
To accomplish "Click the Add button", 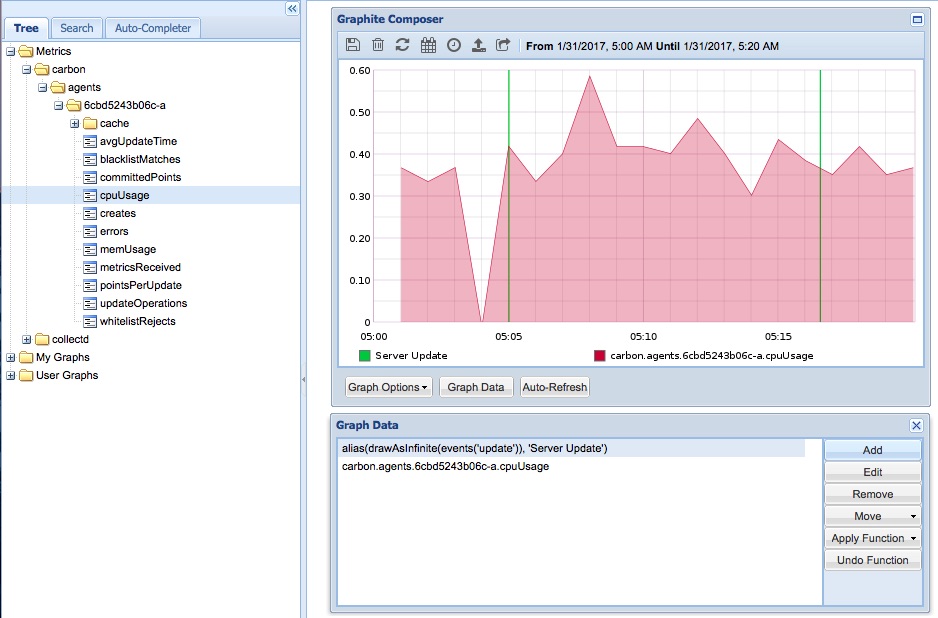I will click(872, 450).
